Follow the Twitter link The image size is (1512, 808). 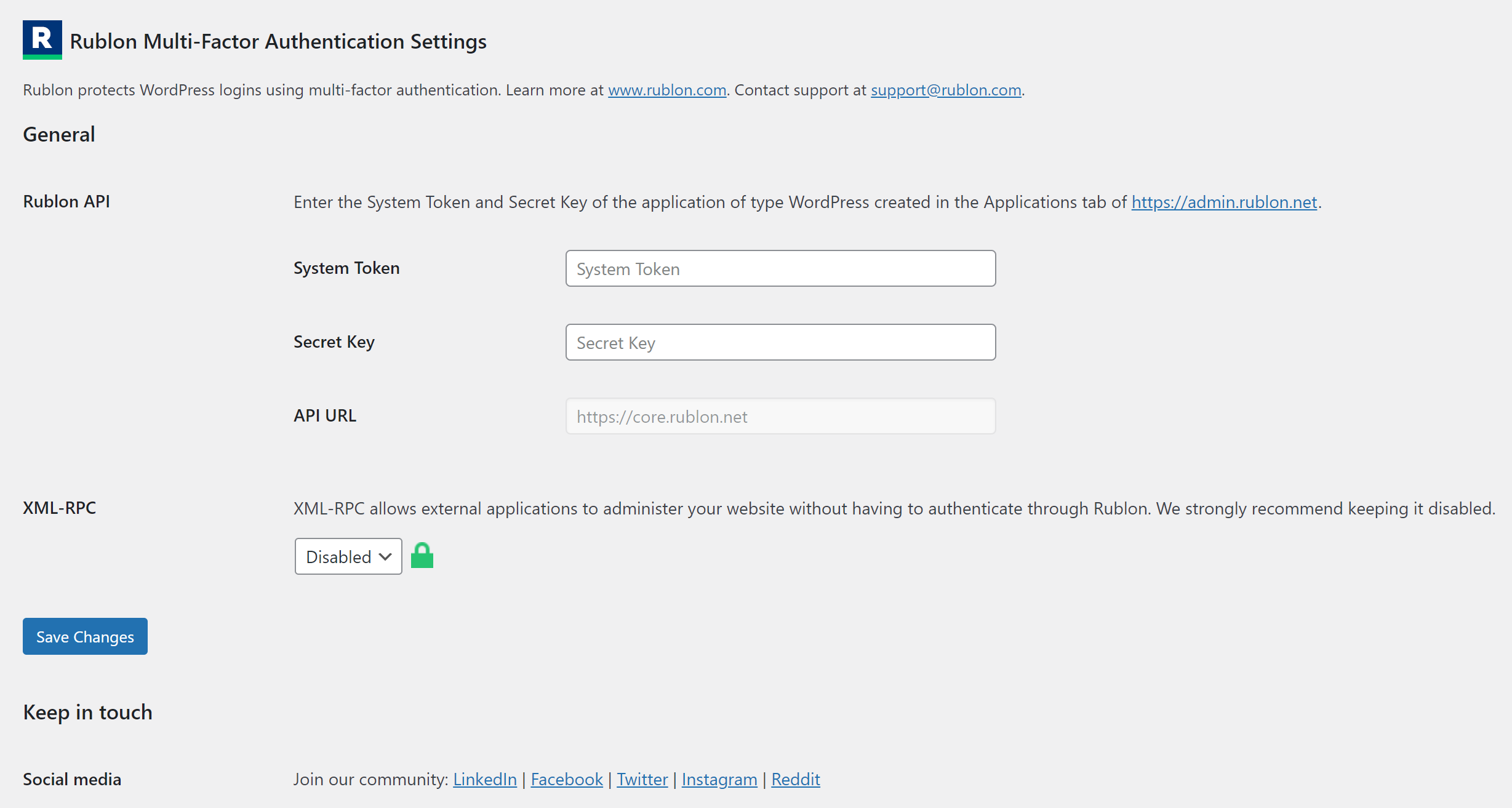tap(642, 779)
